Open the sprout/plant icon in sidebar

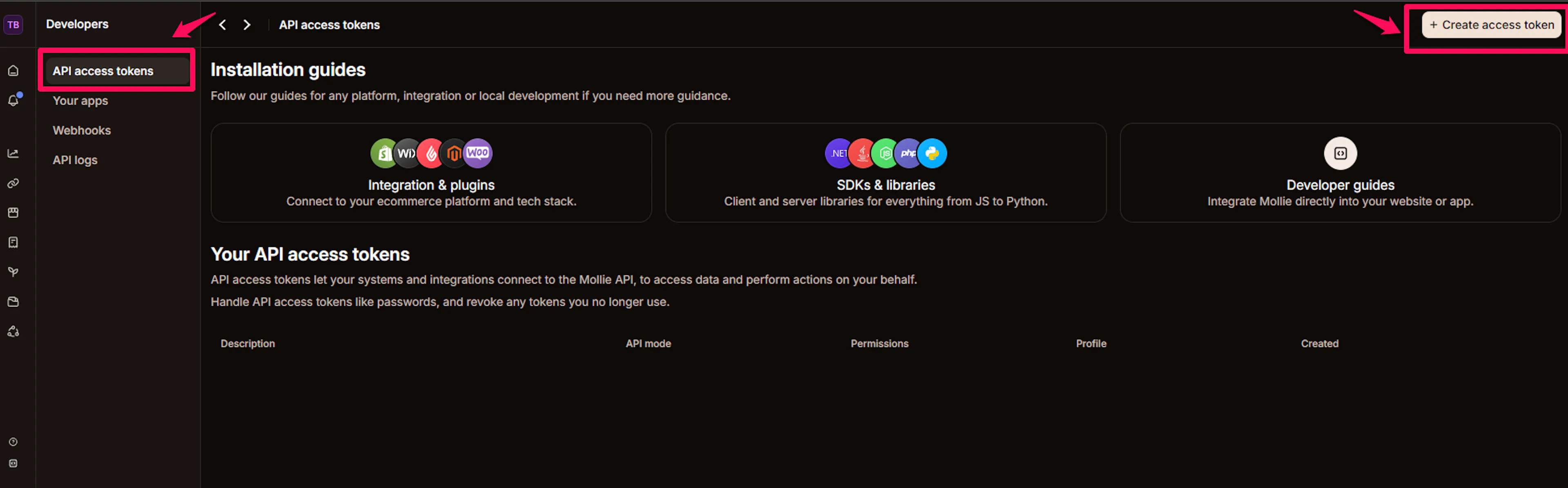pyautogui.click(x=13, y=272)
